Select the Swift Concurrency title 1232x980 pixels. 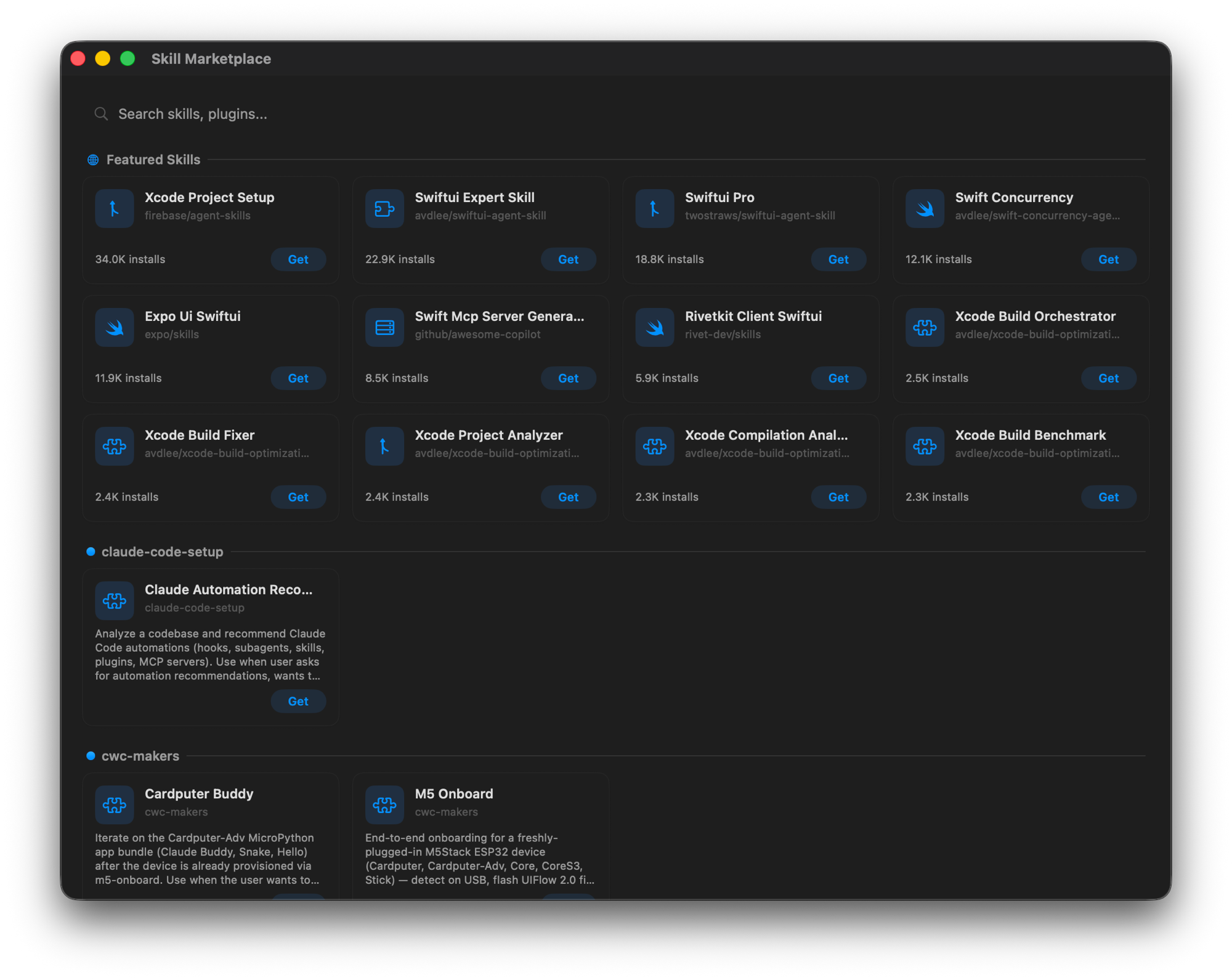click(x=1014, y=197)
